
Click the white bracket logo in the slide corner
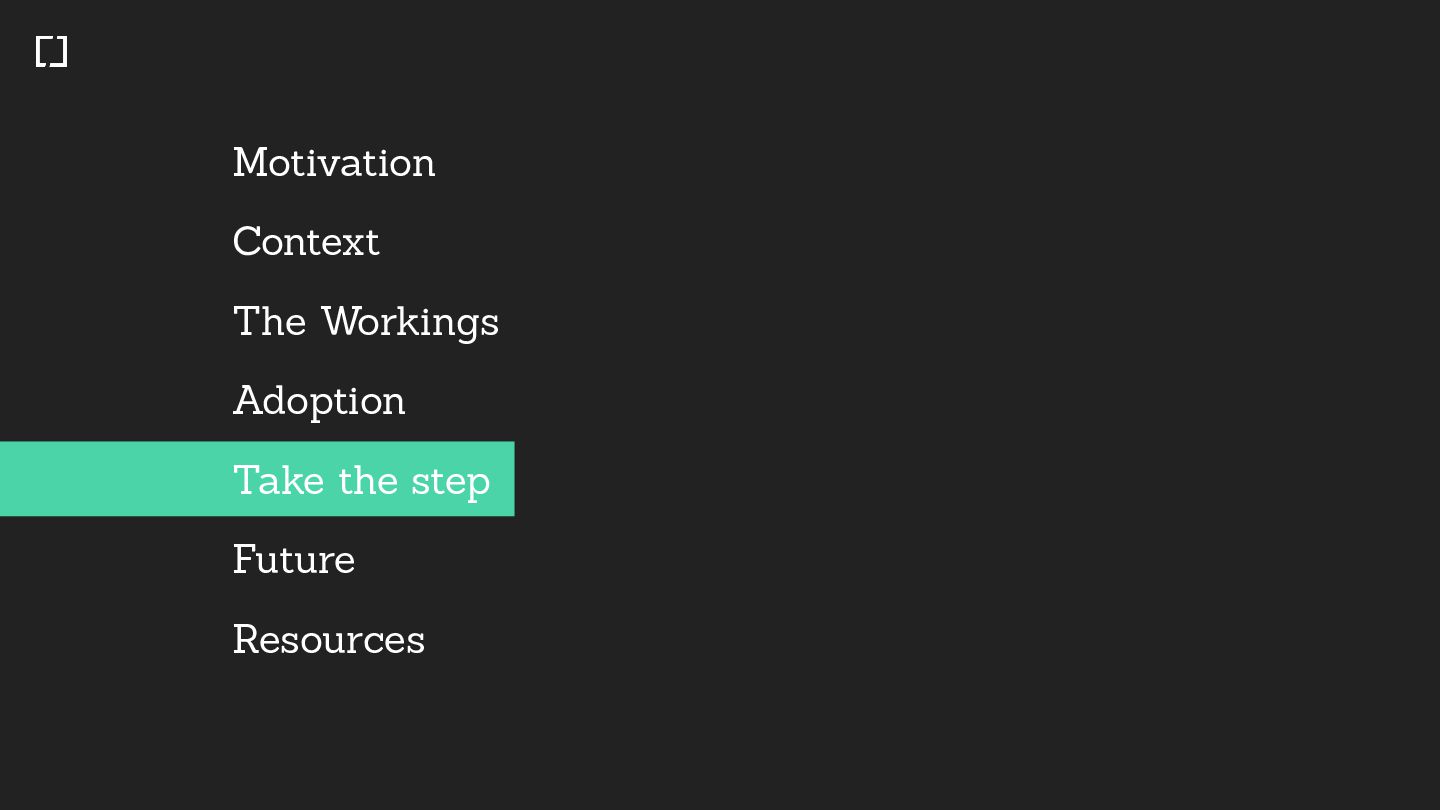tap(51, 52)
